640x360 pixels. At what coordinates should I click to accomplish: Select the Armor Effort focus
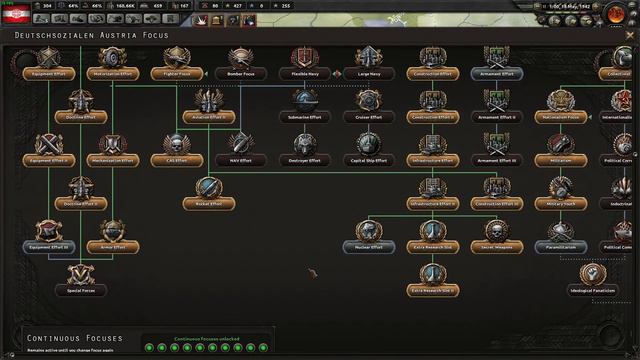(x=113, y=247)
